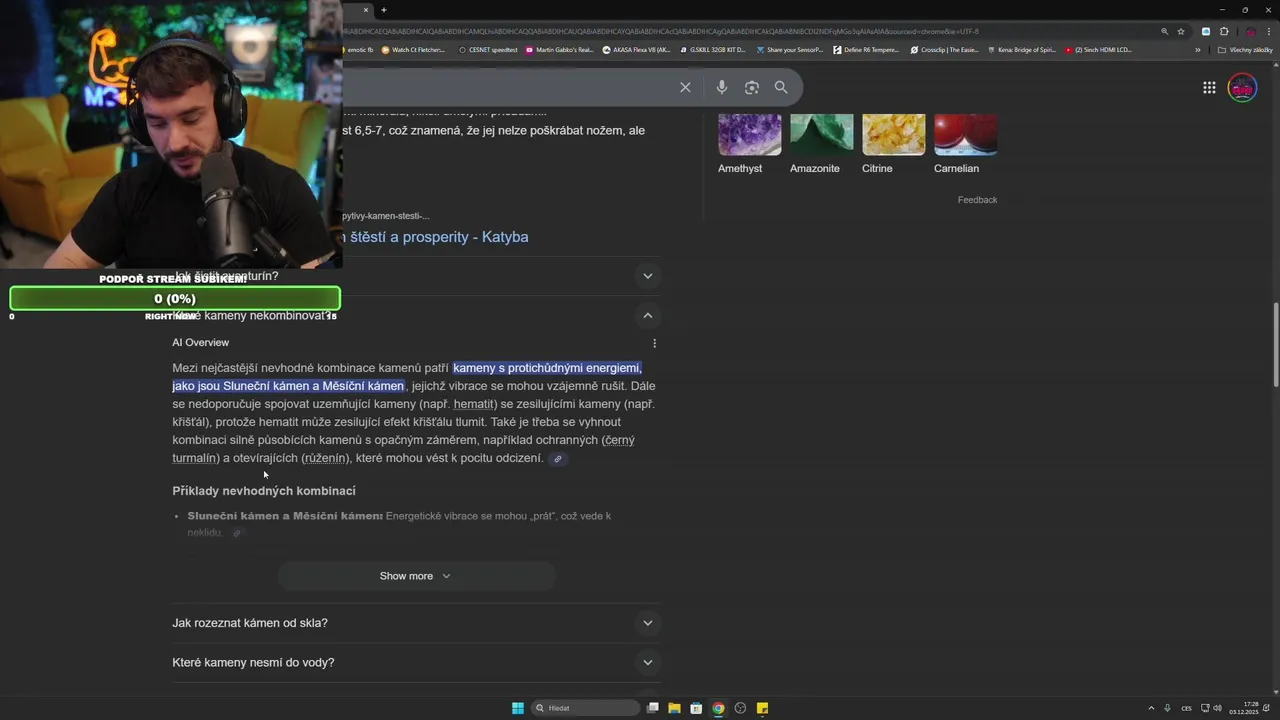
Task: Open 'Sinch HDMI LCD' bookmark
Action: pyautogui.click(x=1099, y=50)
